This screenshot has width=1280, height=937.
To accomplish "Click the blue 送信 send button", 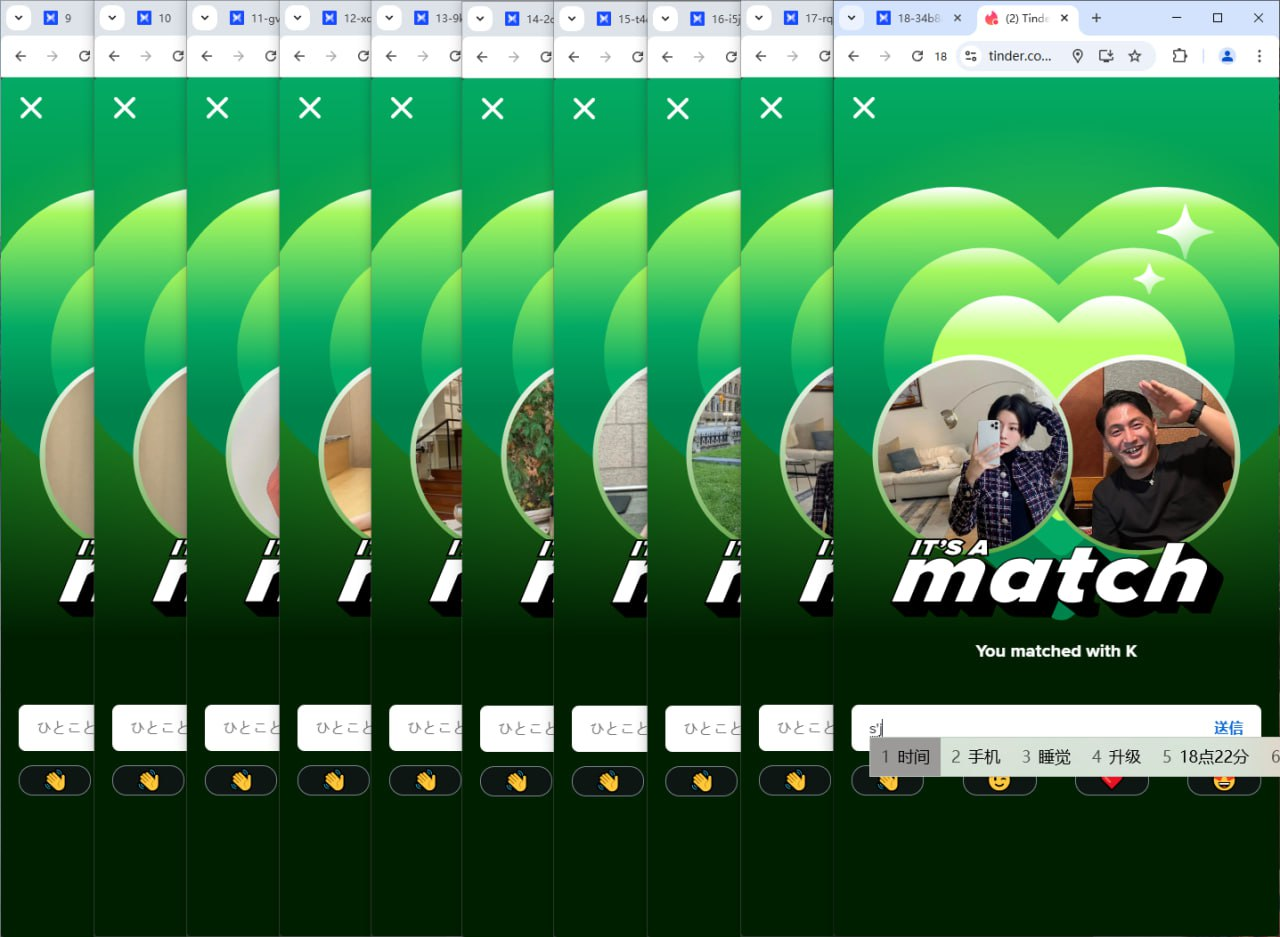I will click(1228, 728).
